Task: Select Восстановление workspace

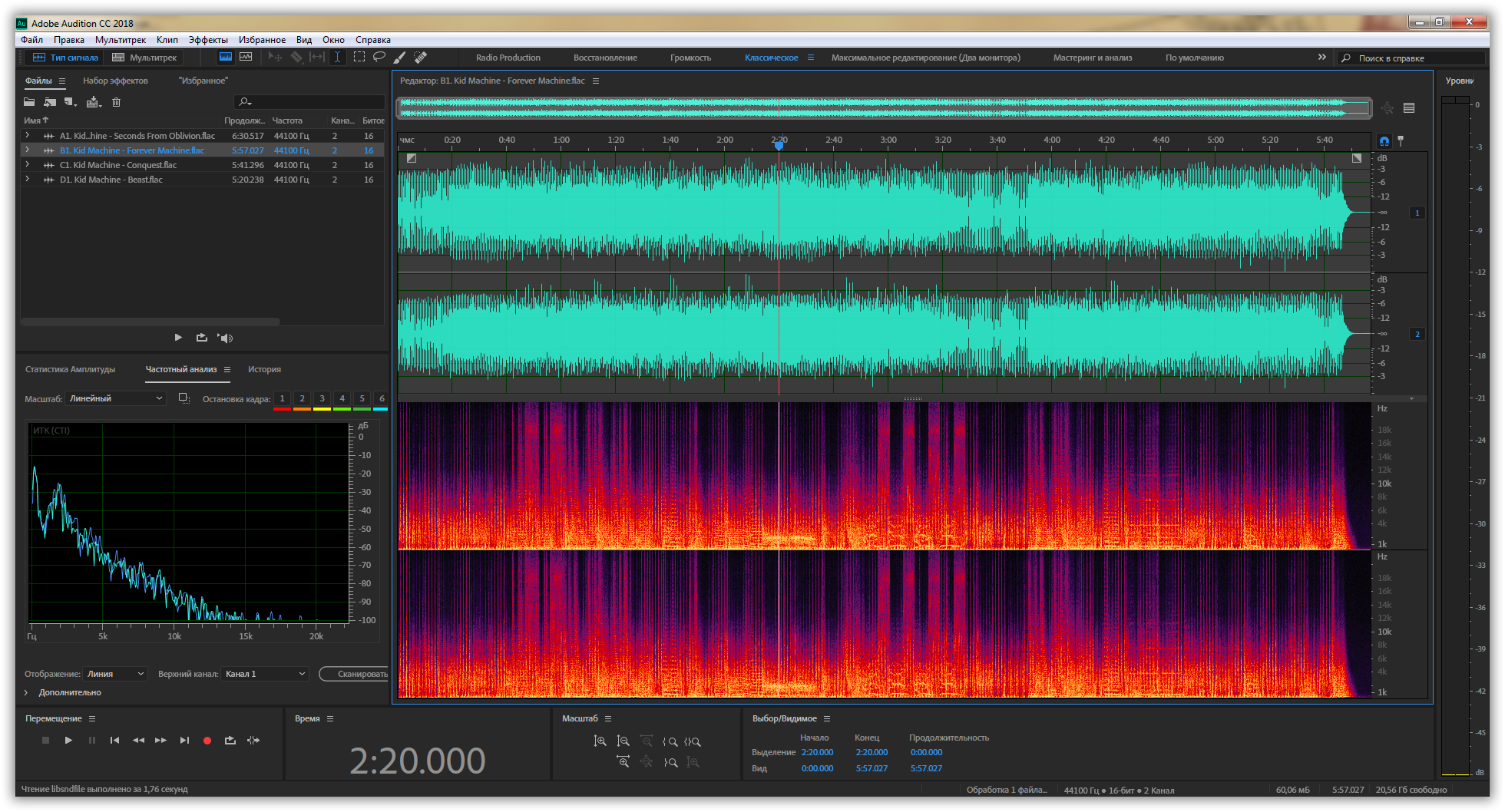Action: 605,58
